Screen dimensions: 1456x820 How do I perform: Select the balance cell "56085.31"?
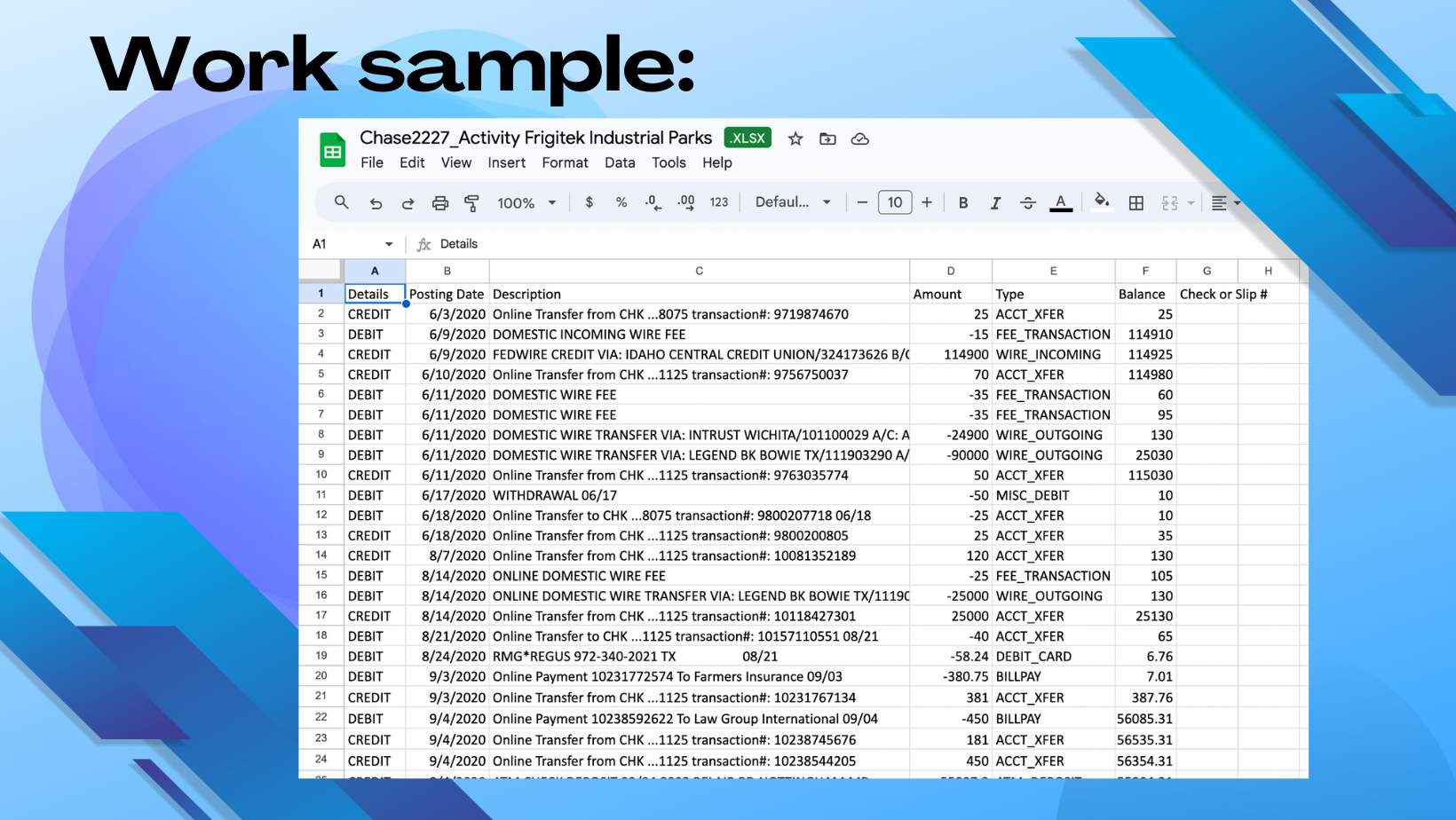(x=1145, y=719)
